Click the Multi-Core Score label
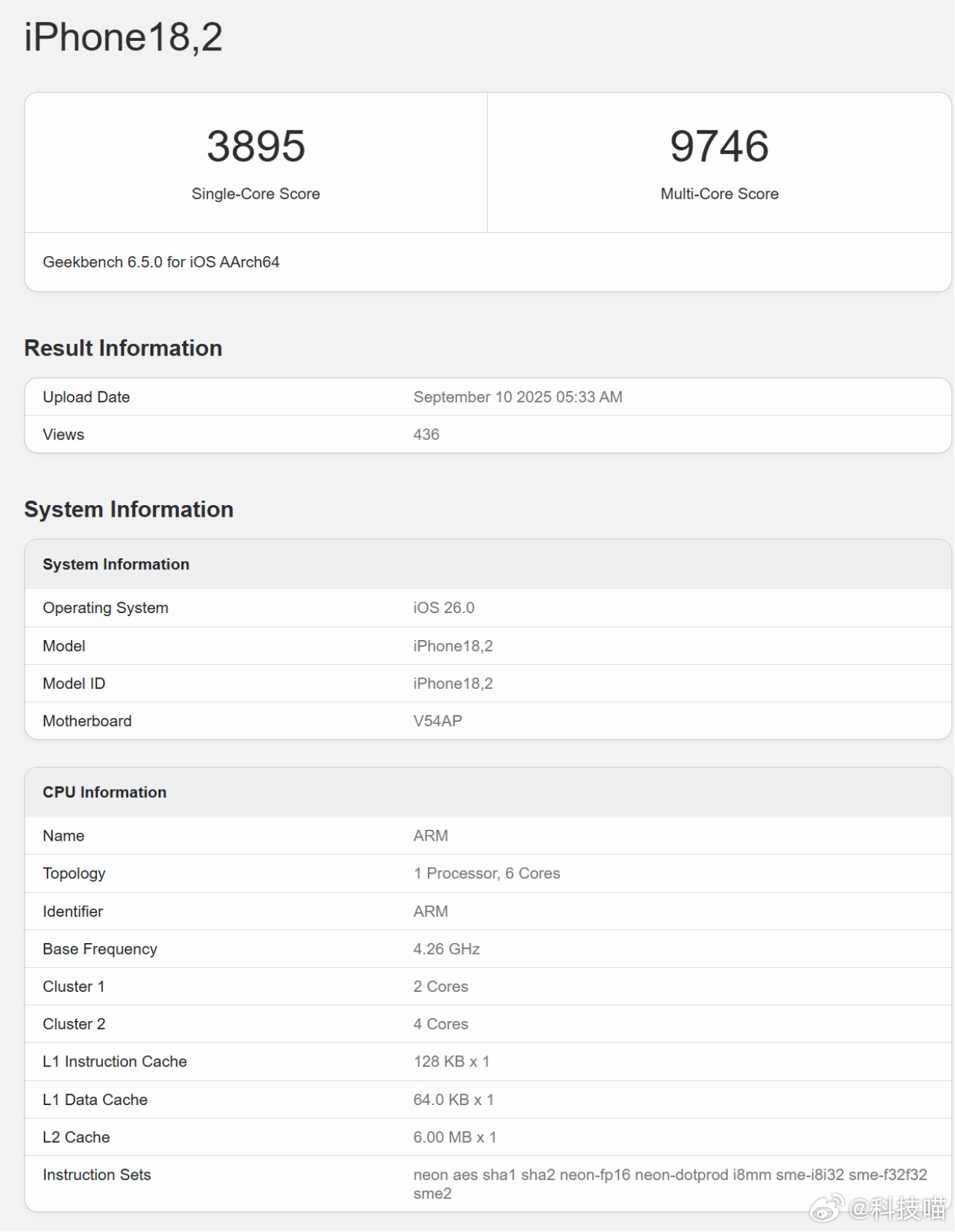Image resolution: width=955 pixels, height=1232 pixels. coord(719,193)
